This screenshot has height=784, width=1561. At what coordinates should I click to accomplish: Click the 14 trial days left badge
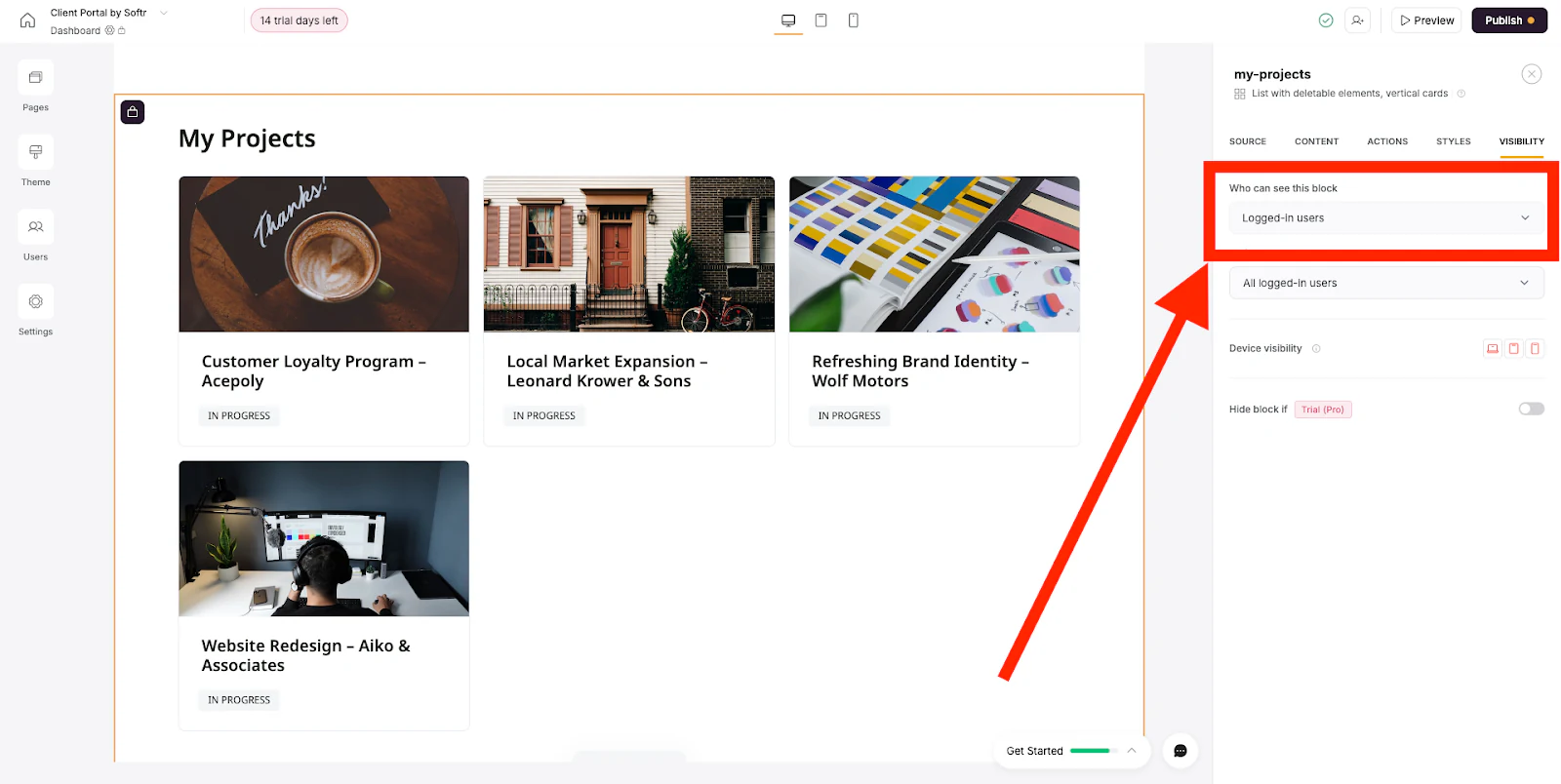(x=300, y=20)
